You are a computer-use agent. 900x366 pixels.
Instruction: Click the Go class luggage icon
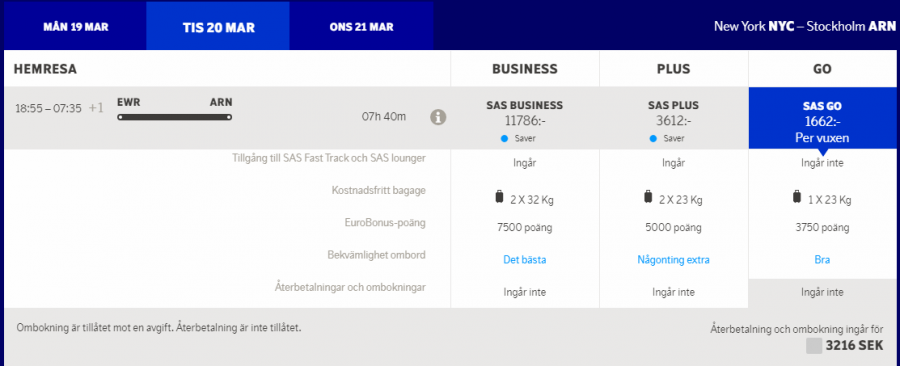(x=797, y=197)
